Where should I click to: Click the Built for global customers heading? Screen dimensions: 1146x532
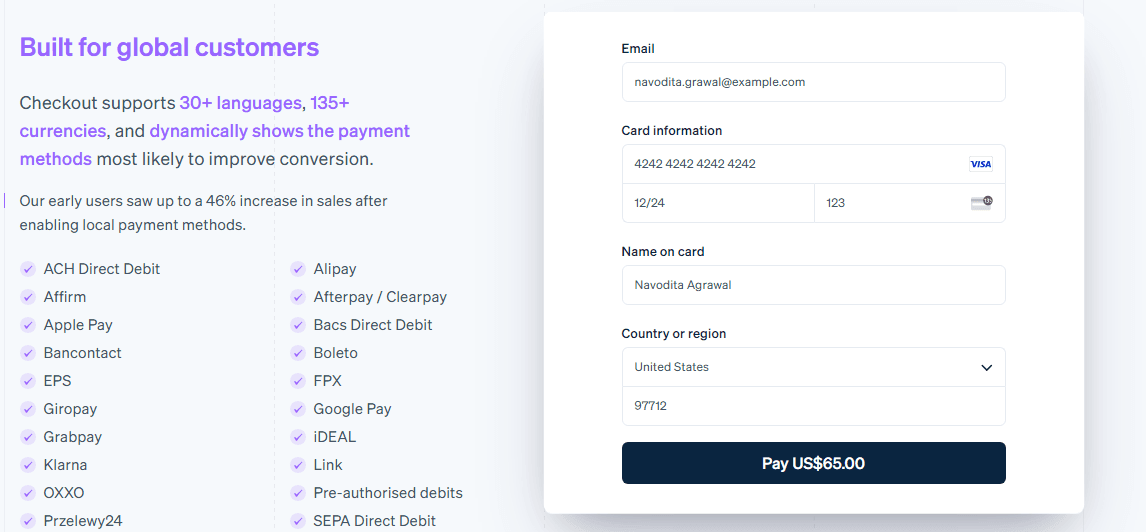[169, 47]
